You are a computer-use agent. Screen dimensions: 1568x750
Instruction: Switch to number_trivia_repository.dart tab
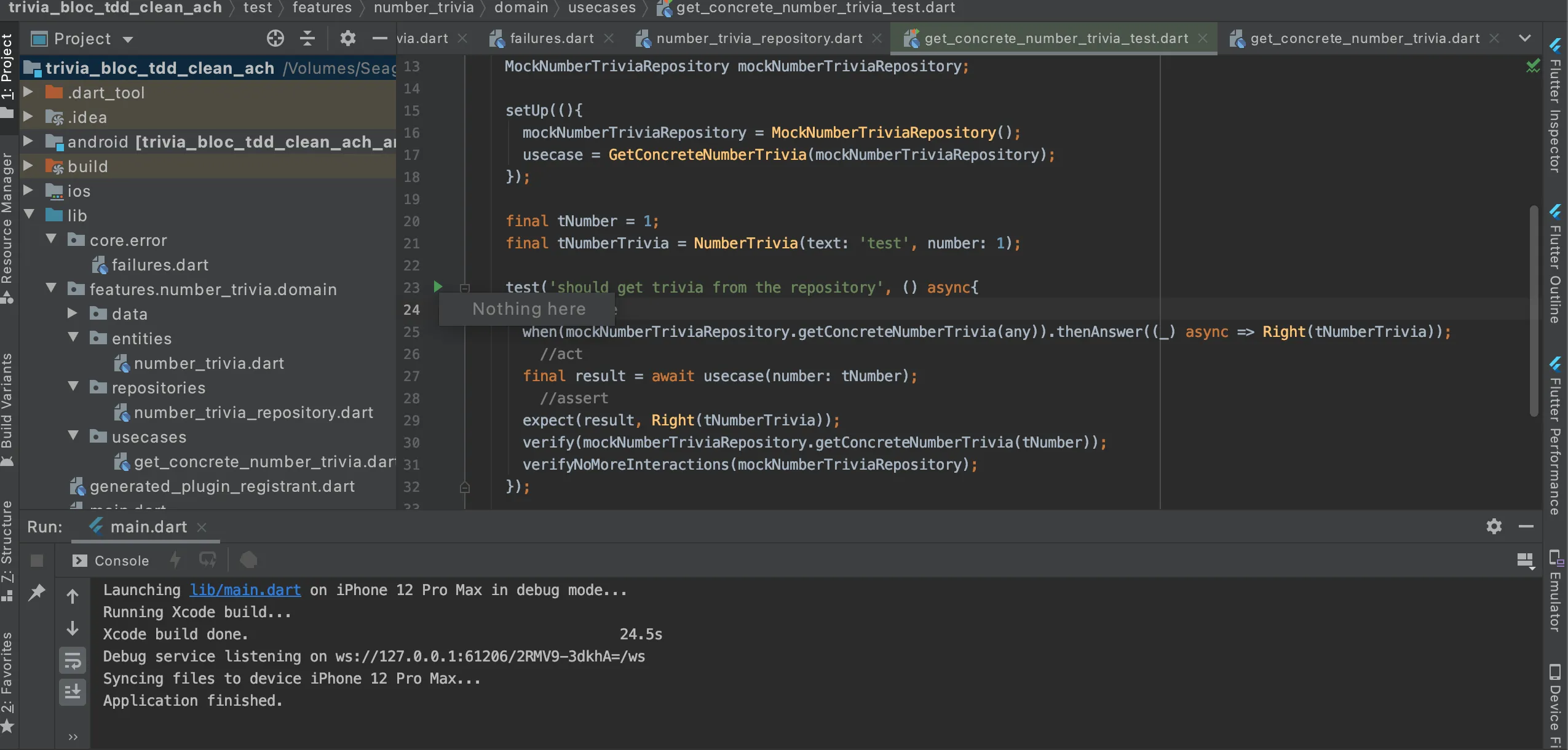point(759,38)
